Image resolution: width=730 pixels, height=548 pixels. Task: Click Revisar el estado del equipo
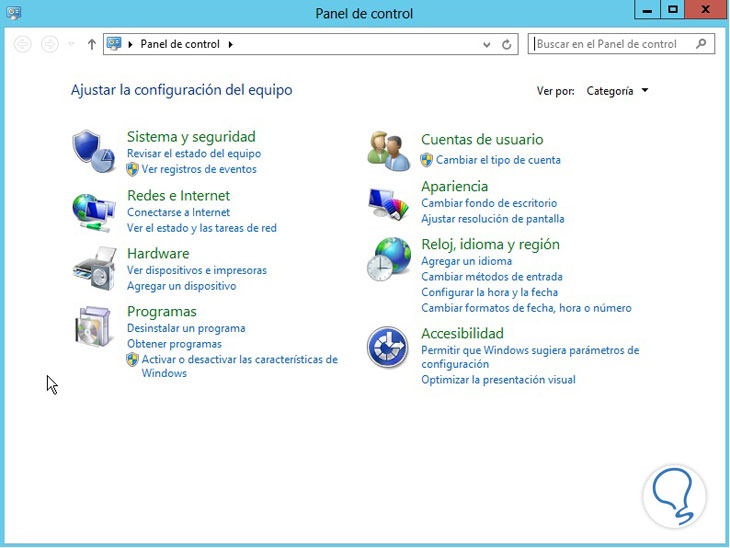tap(194, 153)
